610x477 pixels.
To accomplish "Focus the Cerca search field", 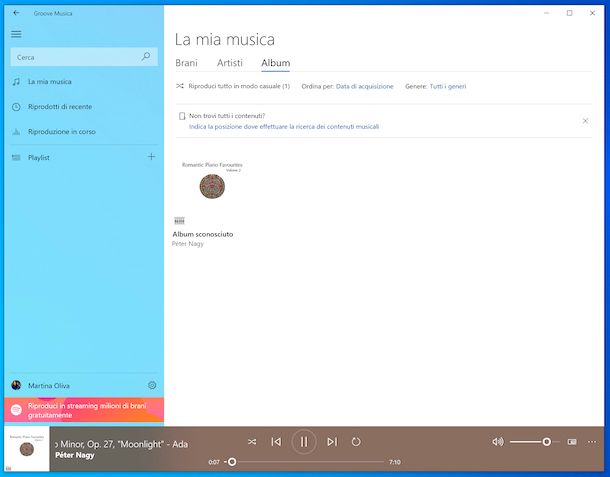I will (84, 57).
